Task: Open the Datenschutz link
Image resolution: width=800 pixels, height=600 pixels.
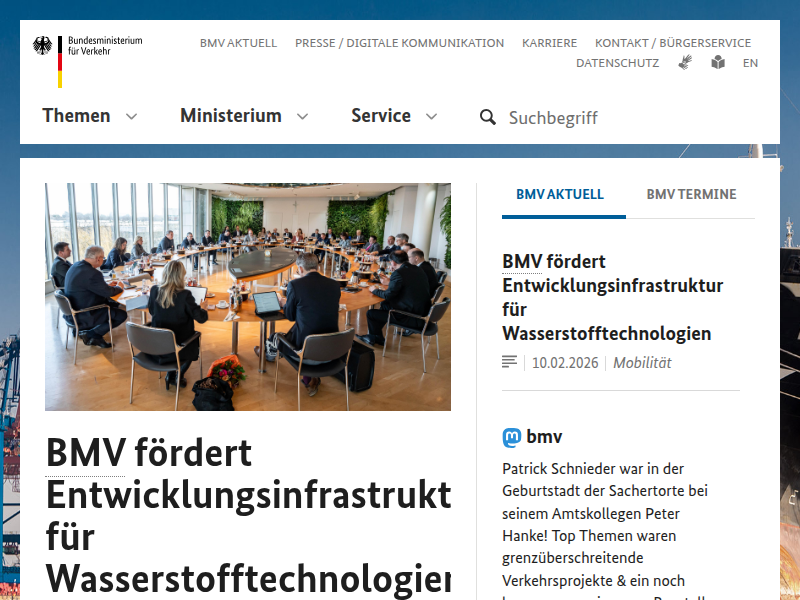Action: tap(617, 63)
